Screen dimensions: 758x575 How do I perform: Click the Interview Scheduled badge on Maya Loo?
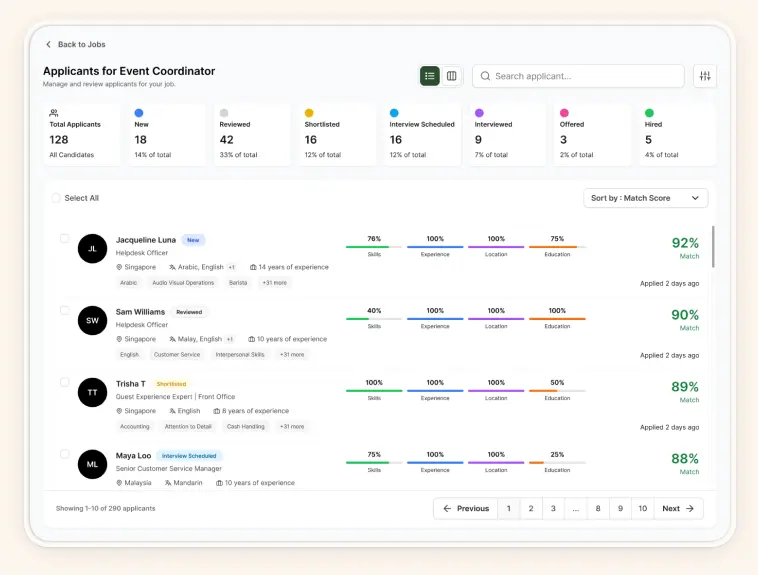click(x=189, y=456)
